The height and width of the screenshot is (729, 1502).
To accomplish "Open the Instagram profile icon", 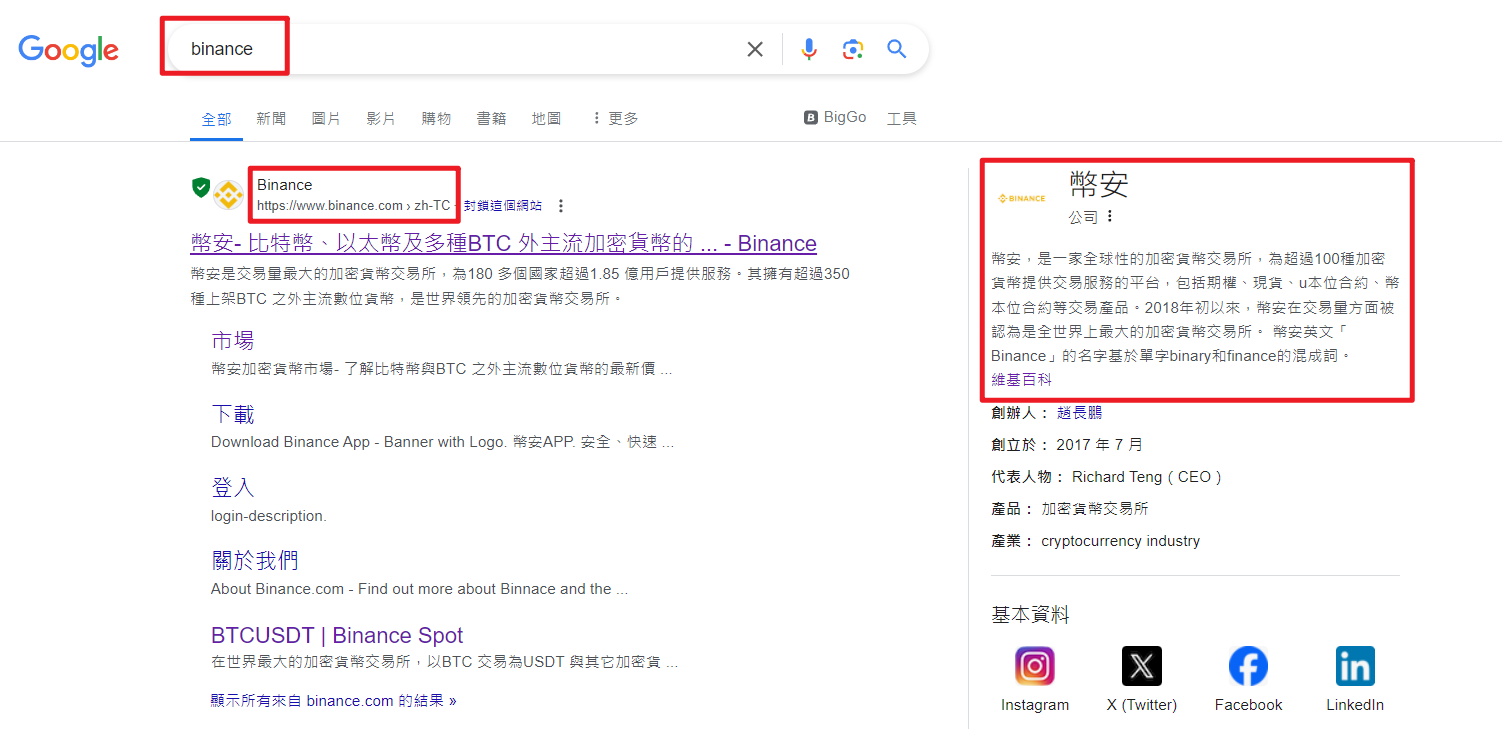I will [x=1035, y=666].
